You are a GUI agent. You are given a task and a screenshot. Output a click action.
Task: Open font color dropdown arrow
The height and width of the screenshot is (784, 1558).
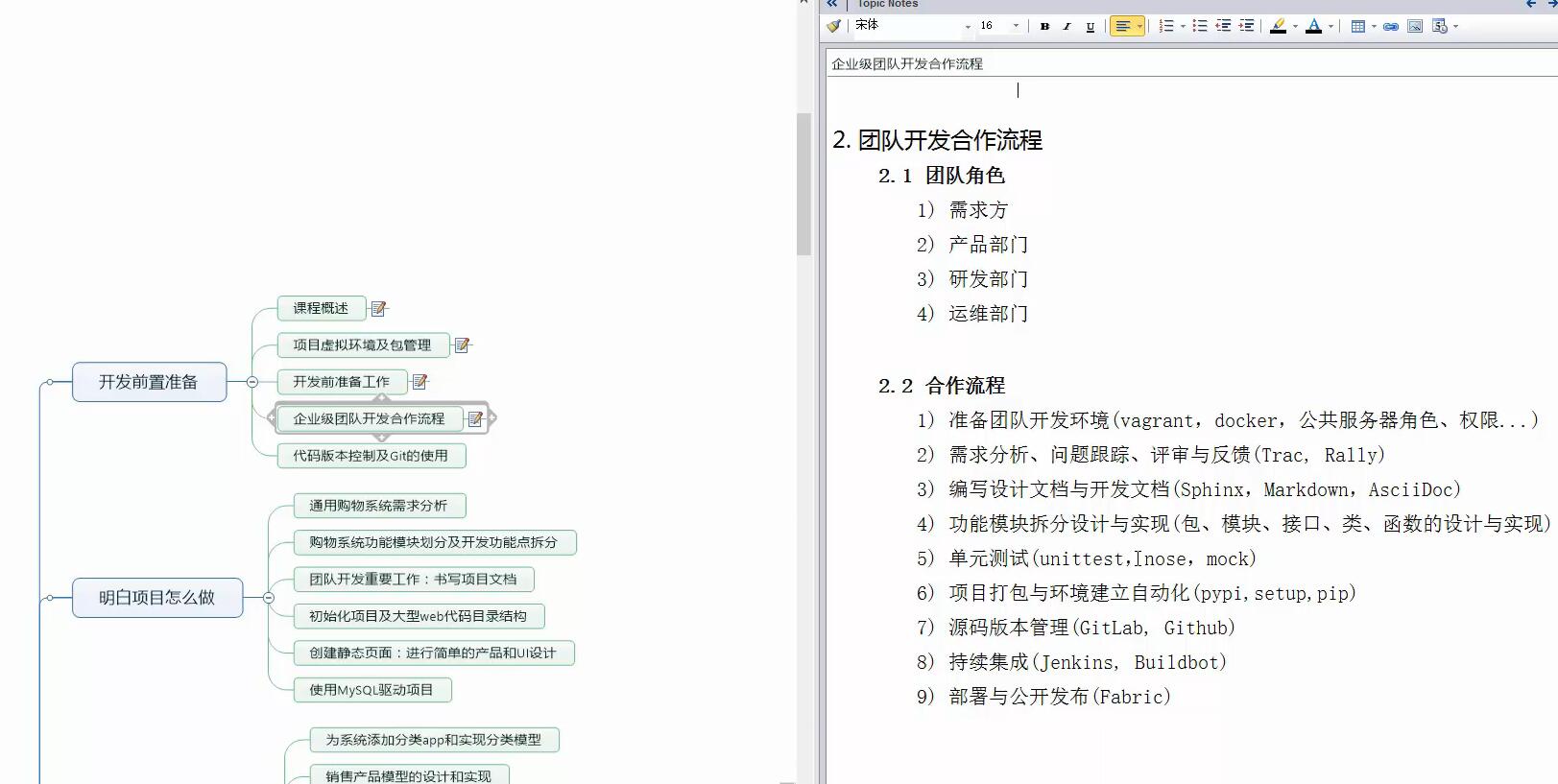tap(1330, 27)
